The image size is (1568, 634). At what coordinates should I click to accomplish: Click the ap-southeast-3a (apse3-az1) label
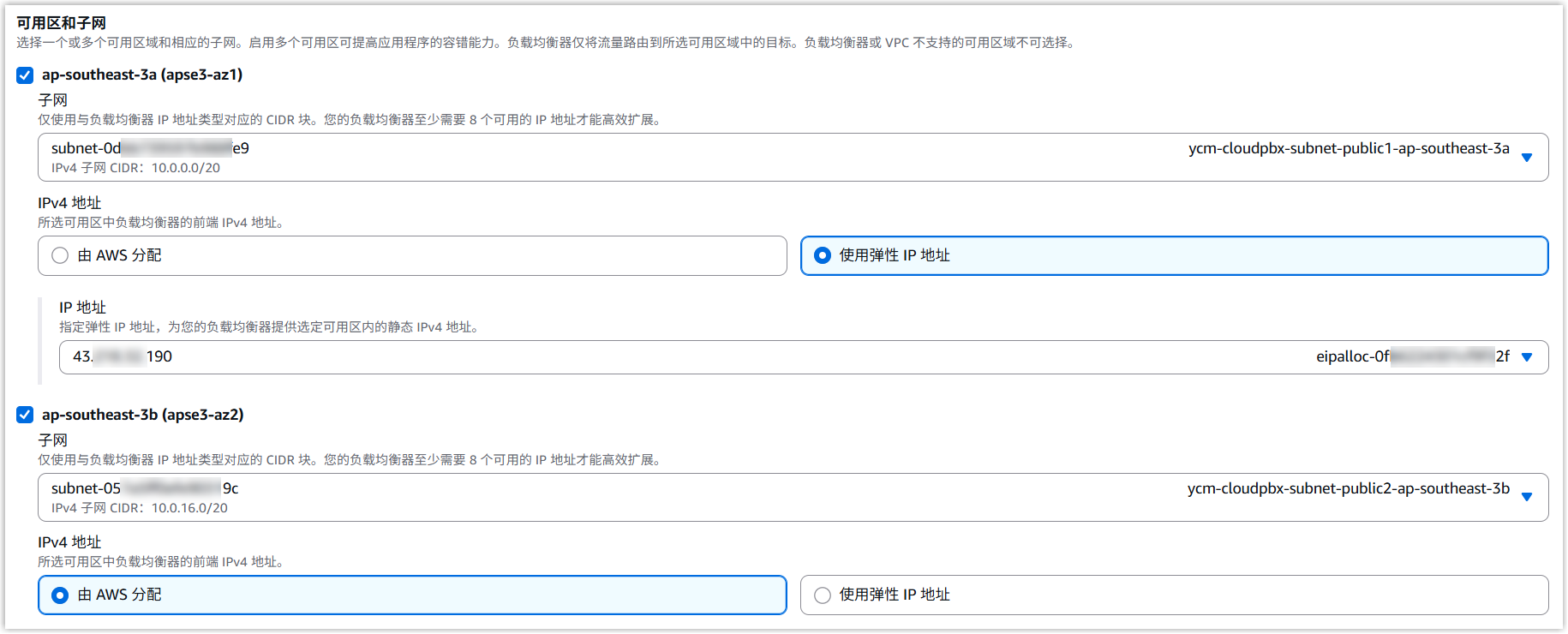tap(142, 75)
